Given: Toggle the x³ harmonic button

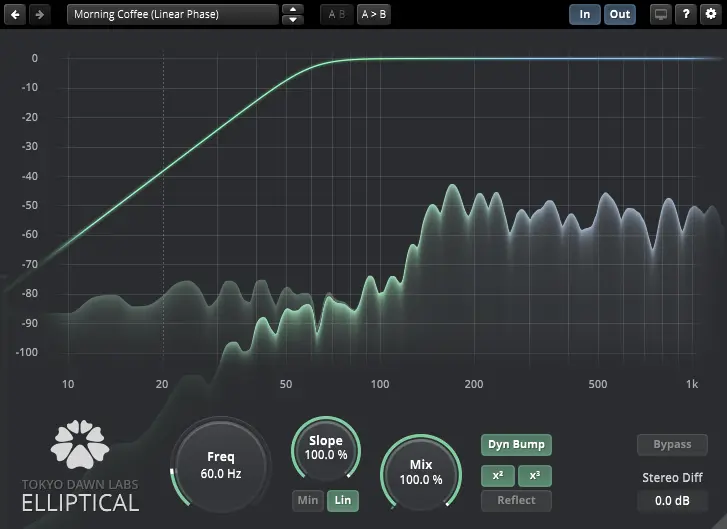Looking at the screenshot, I should 535,476.
